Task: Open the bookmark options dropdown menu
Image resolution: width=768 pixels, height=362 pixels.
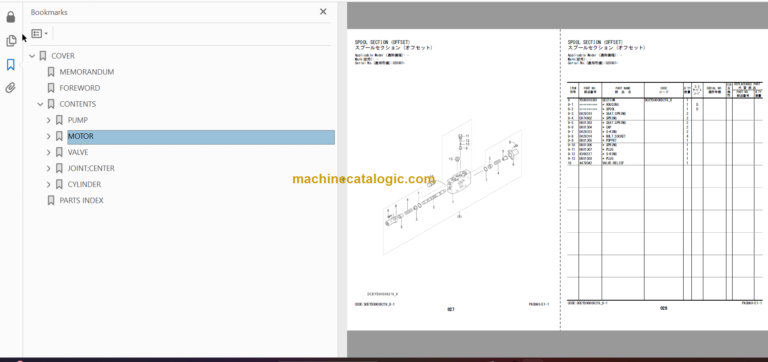Action: coord(40,34)
